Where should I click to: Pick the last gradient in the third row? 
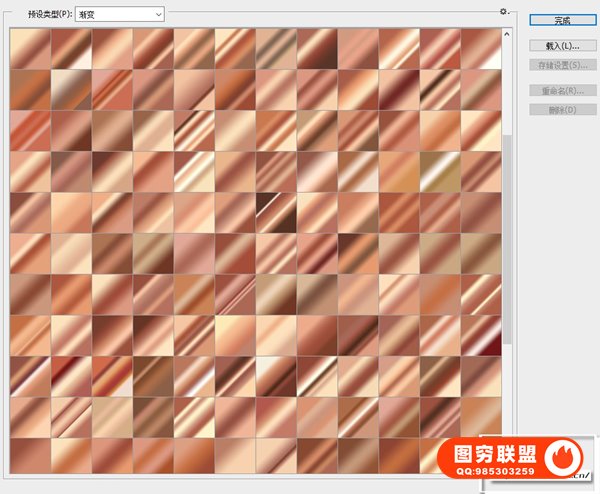(480, 130)
